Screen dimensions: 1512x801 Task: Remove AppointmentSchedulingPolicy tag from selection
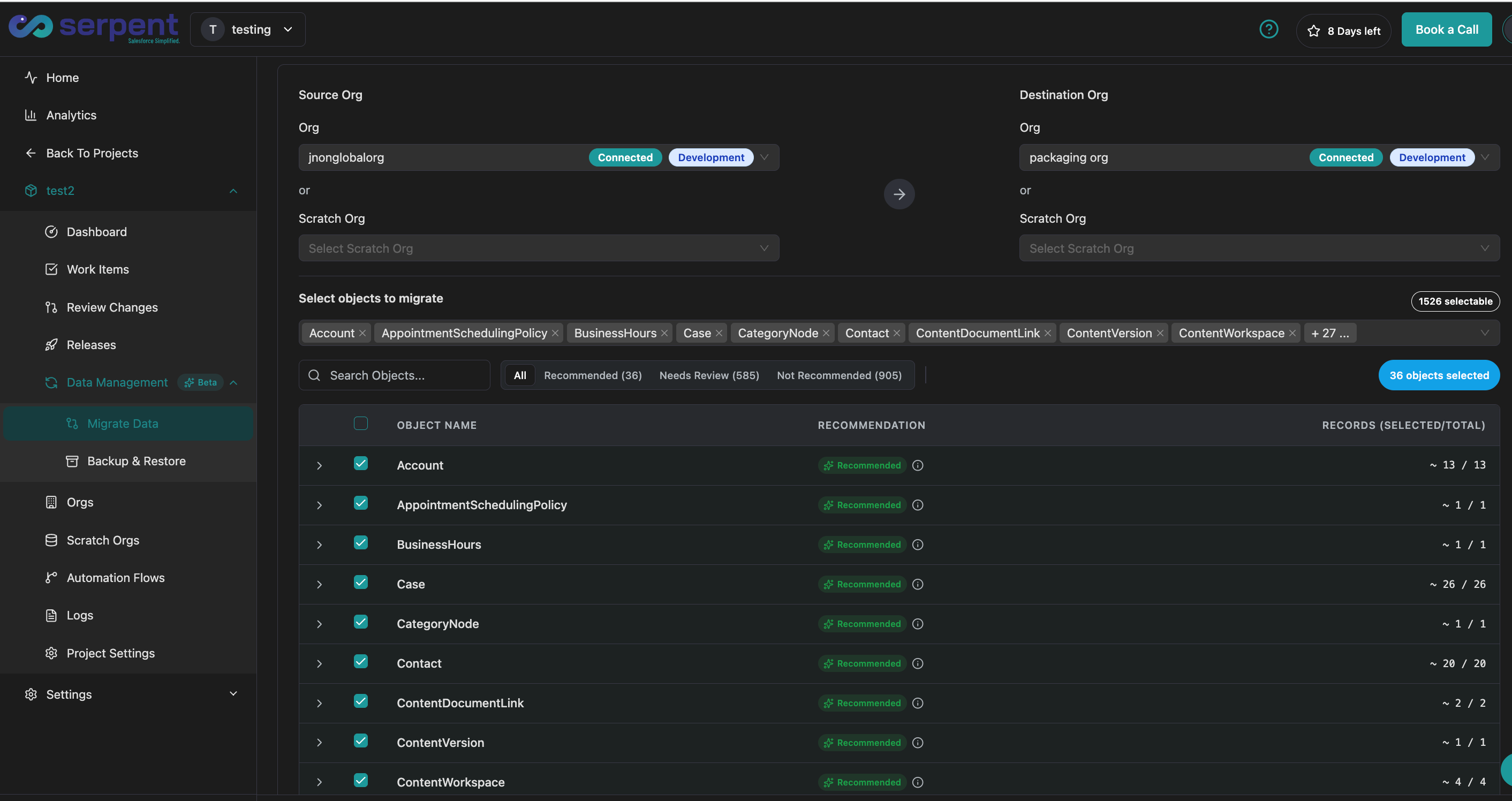click(x=555, y=334)
